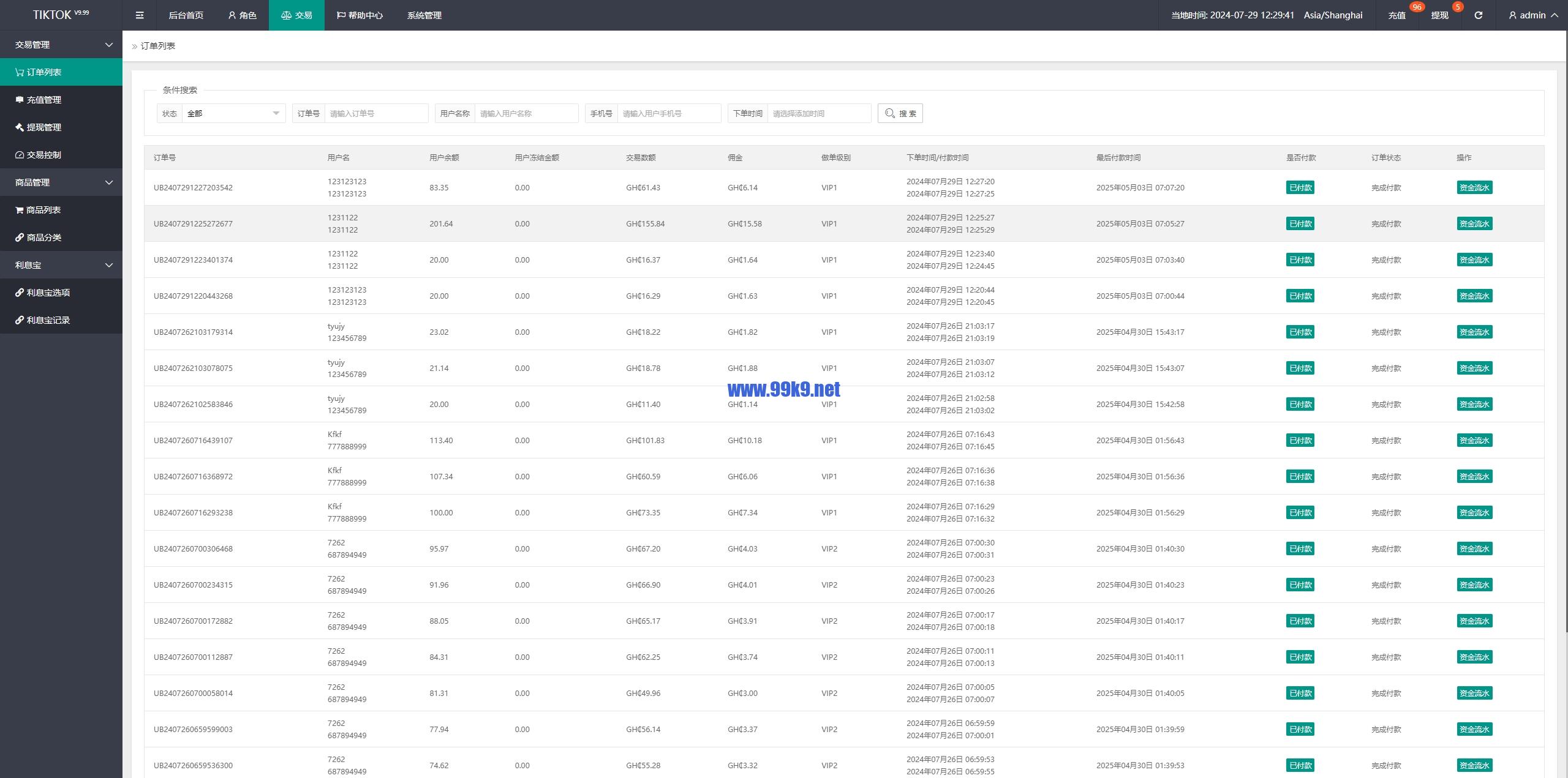Open 利息宝选项 in the sidebar
This screenshot has width=1568, height=778.
pos(61,293)
